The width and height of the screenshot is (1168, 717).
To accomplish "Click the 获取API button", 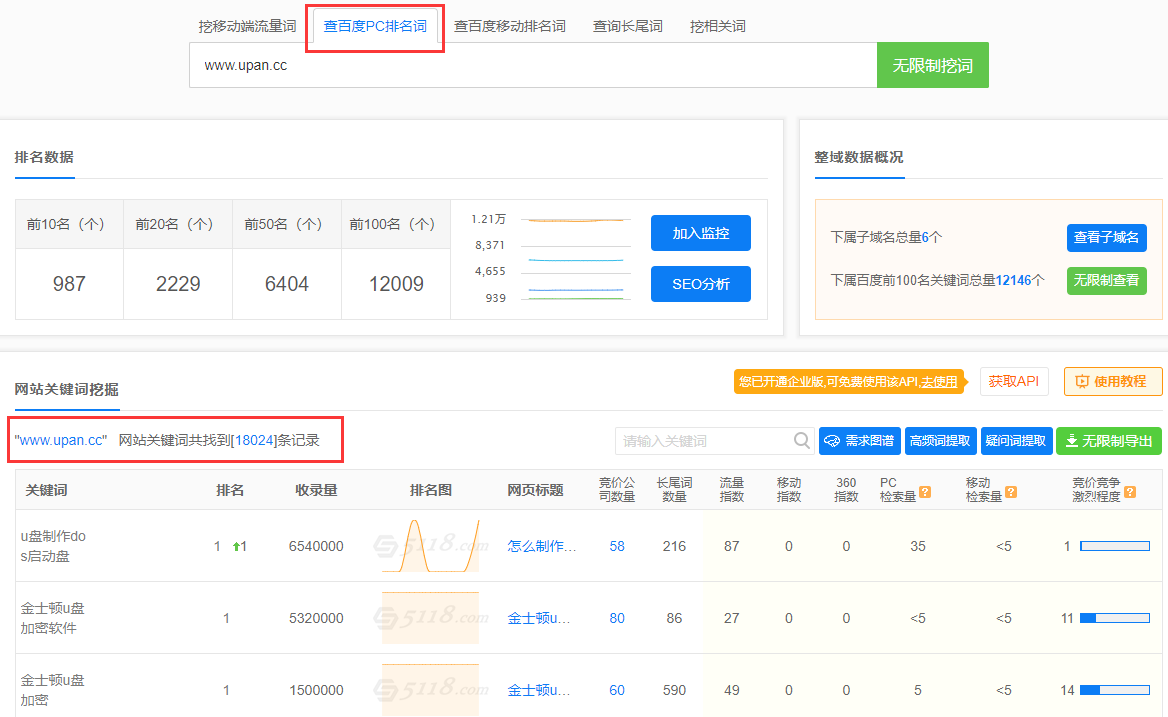I will coord(1014,381).
